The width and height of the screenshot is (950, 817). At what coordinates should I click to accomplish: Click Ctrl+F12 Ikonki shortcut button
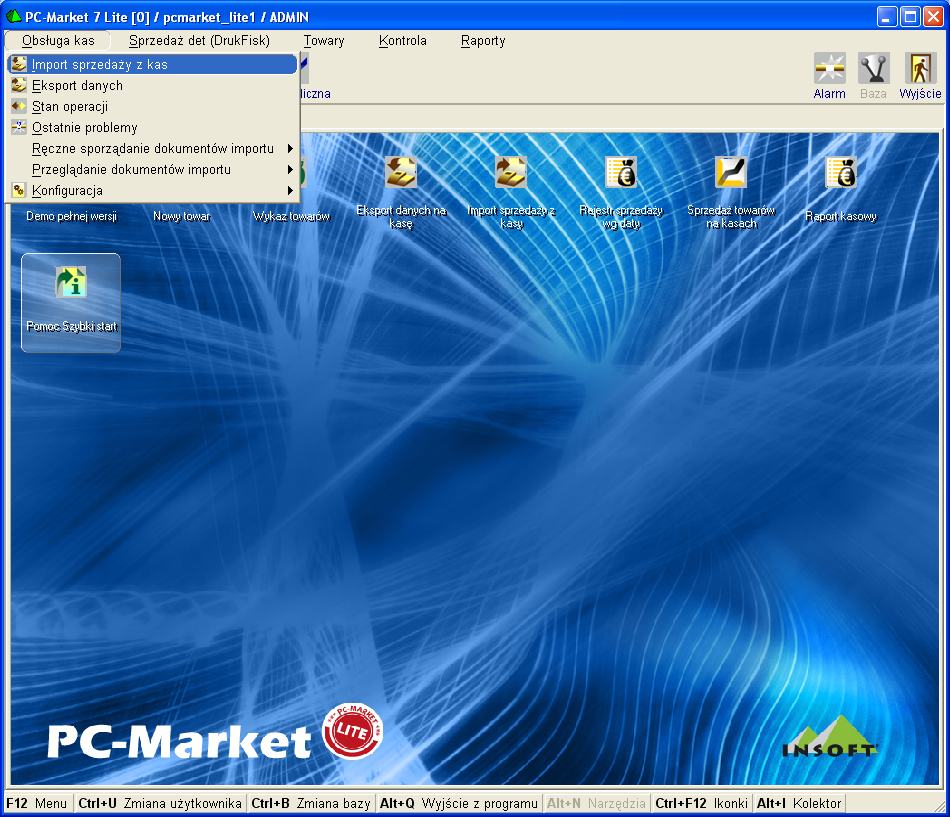click(x=702, y=803)
